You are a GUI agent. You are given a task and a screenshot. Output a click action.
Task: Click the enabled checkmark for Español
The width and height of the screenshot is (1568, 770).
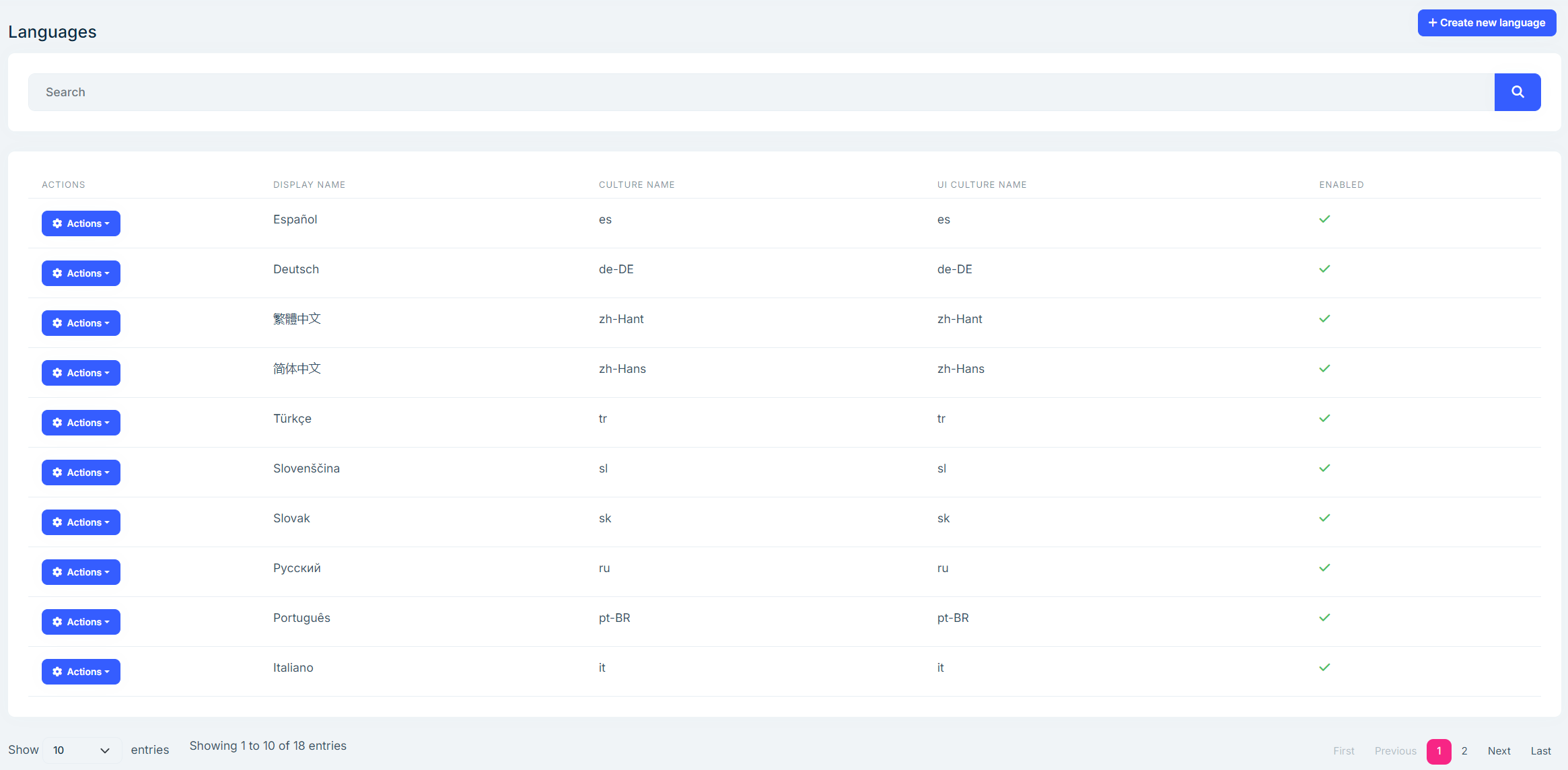click(1324, 219)
